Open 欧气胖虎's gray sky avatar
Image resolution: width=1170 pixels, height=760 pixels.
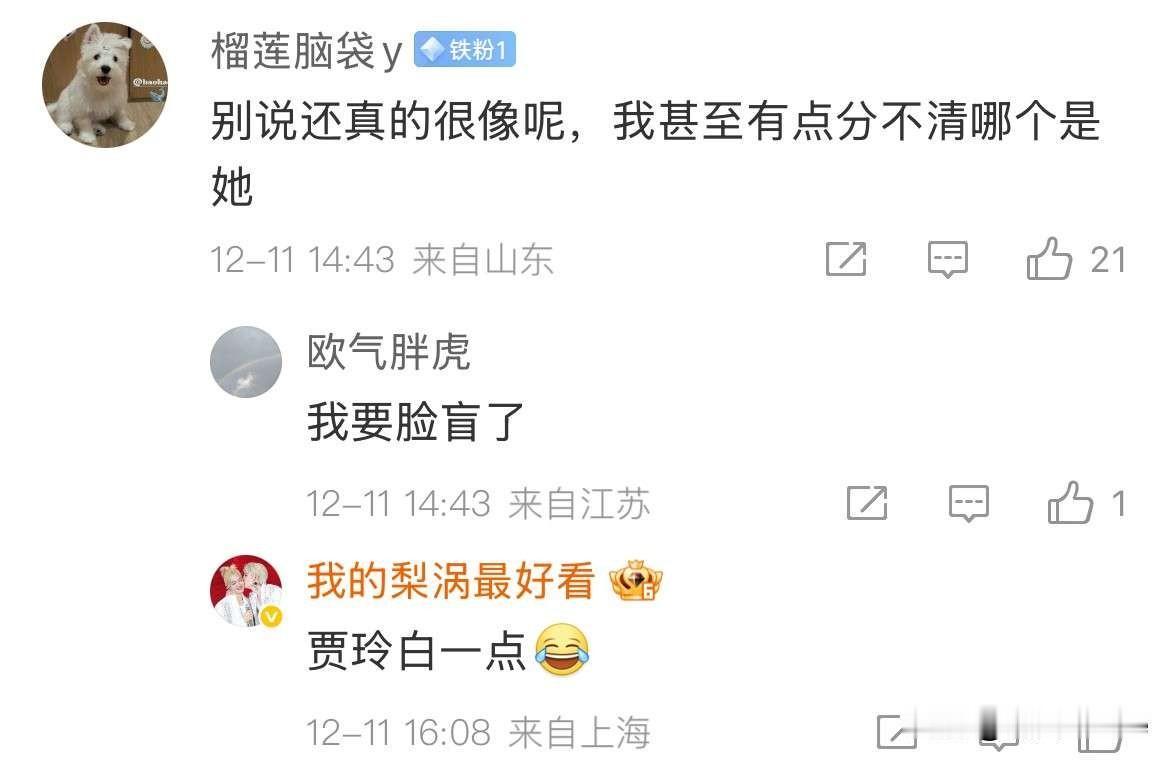point(245,362)
